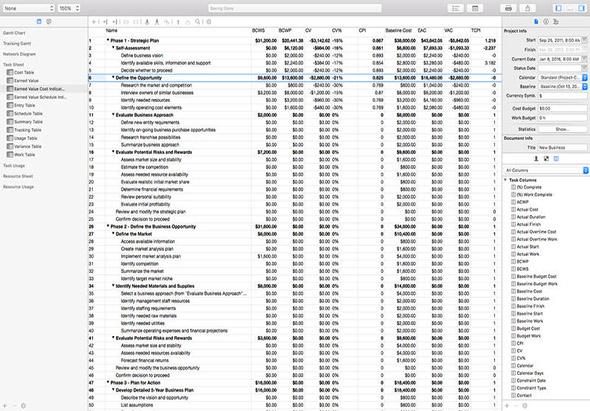
Task: Click the print icon in the toolbar
Action: pos(508,8)
